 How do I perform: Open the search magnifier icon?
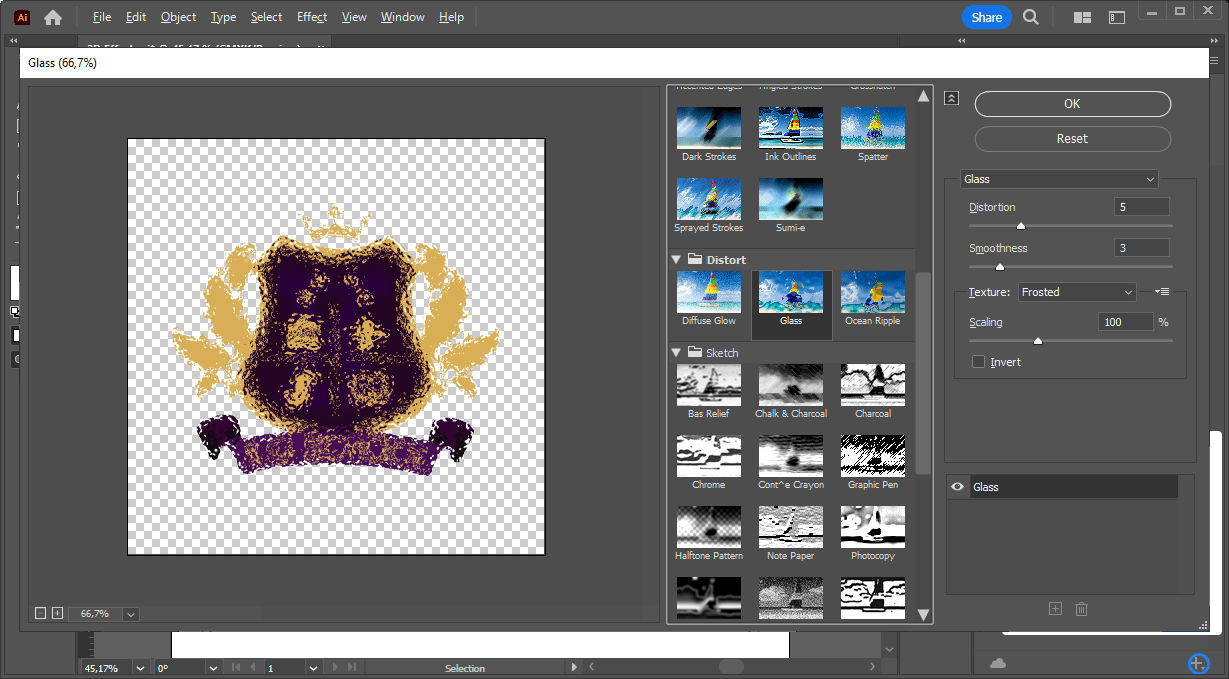pos(1031,17)
